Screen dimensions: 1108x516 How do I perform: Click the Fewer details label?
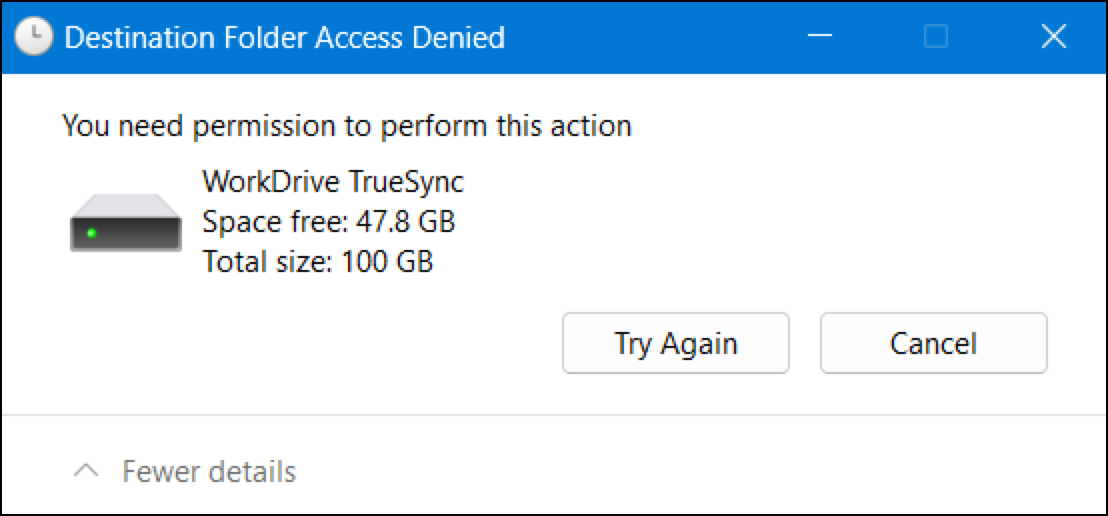click(x=209, y=471)
